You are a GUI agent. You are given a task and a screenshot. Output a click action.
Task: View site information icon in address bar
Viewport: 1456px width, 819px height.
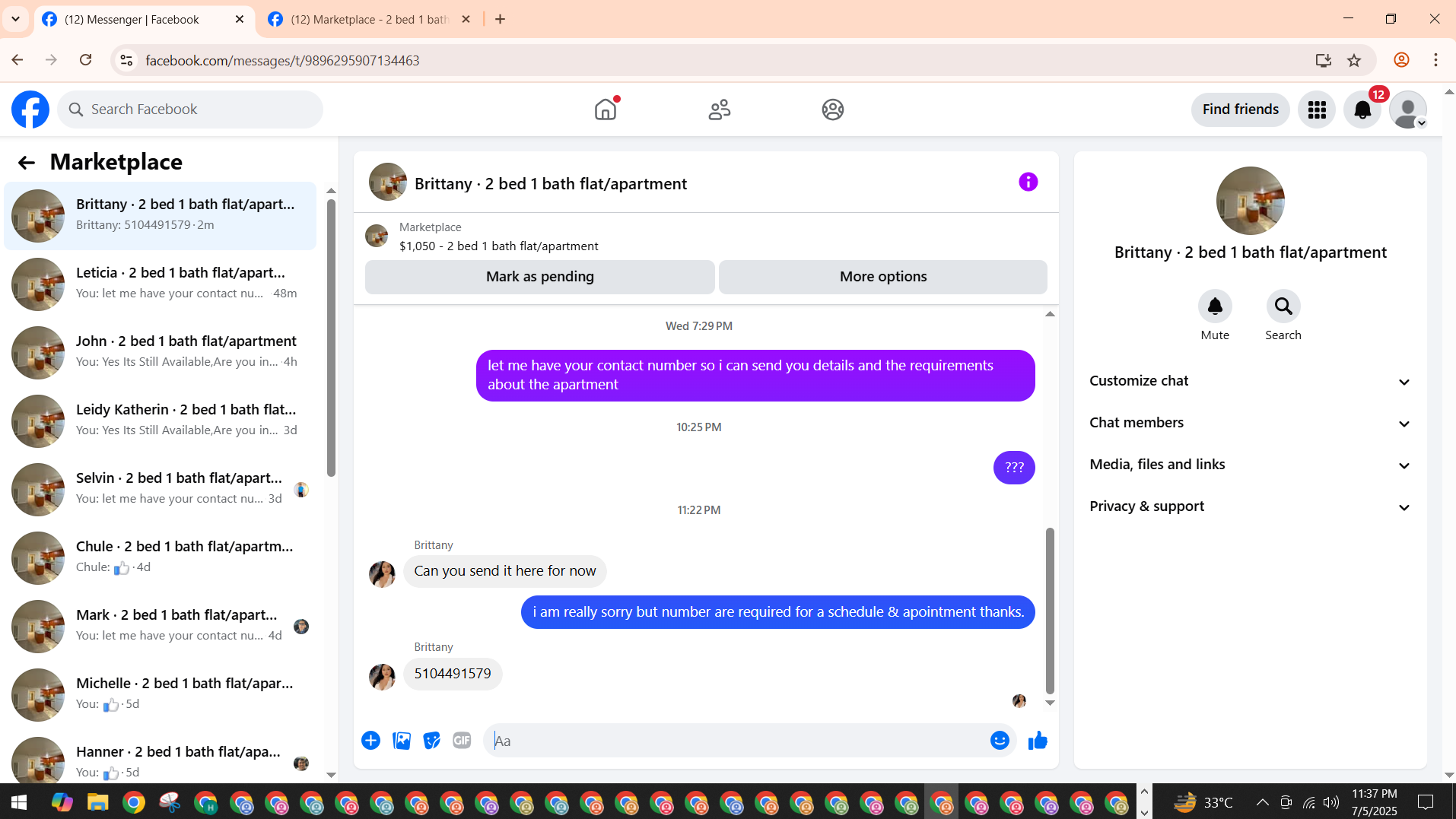pyautogui.click(x=126, y=60)
